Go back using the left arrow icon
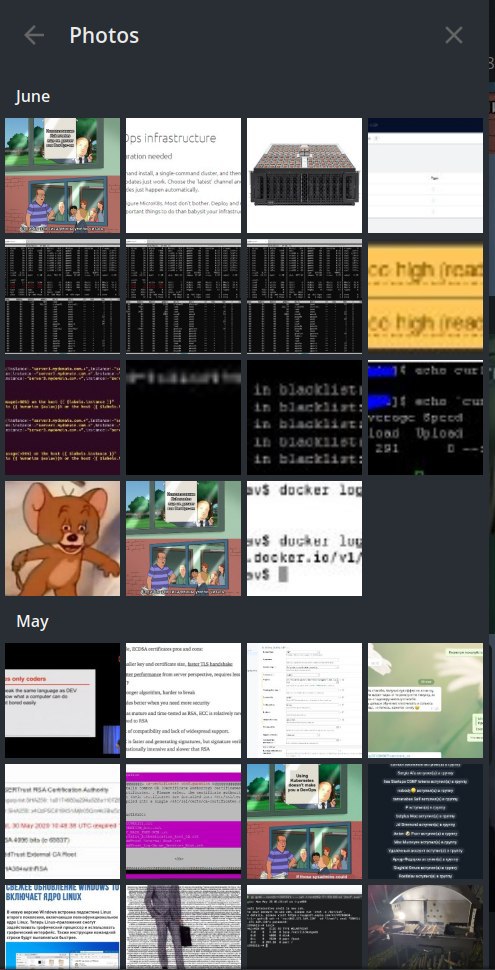This screenshot has width=495, height=970. [34, 35]
